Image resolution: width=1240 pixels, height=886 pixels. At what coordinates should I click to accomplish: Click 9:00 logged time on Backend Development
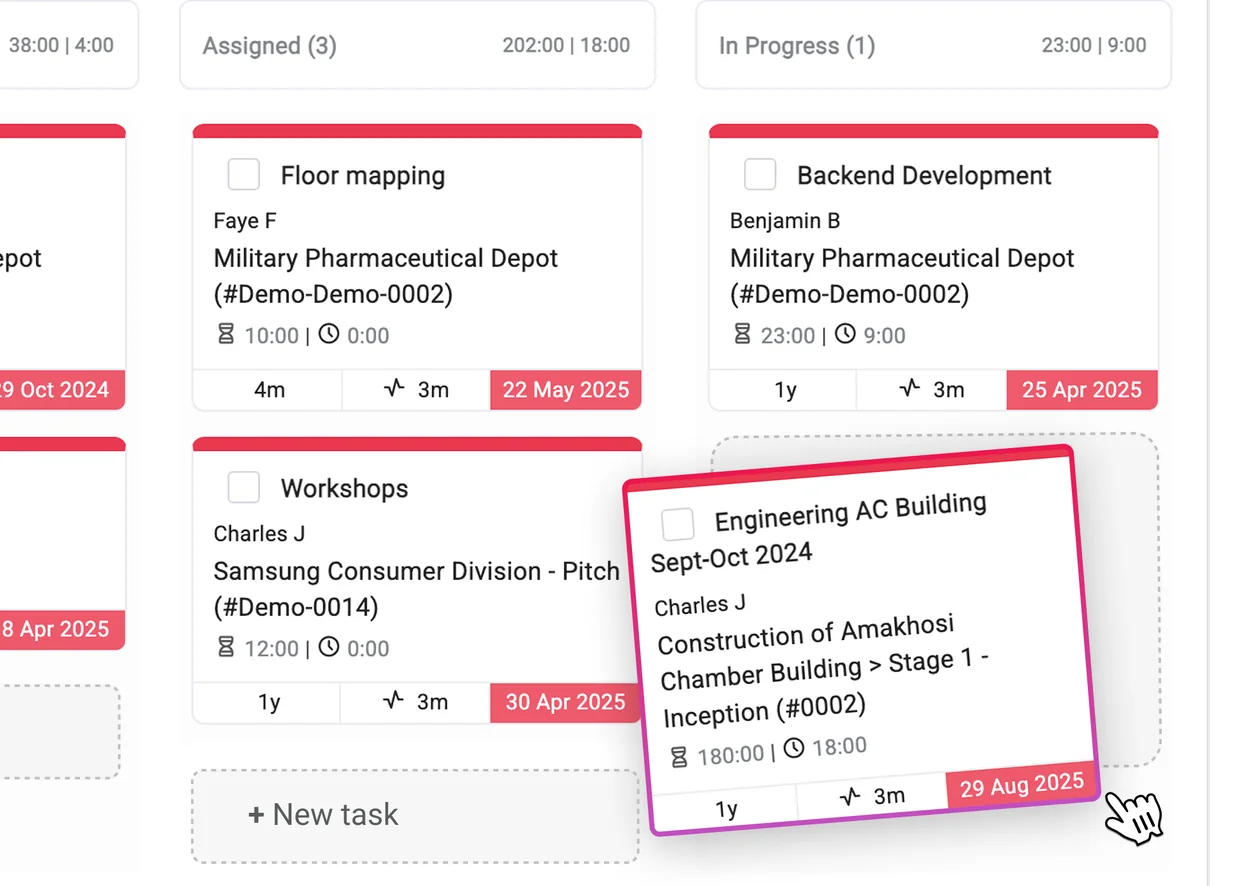point(884,335)
